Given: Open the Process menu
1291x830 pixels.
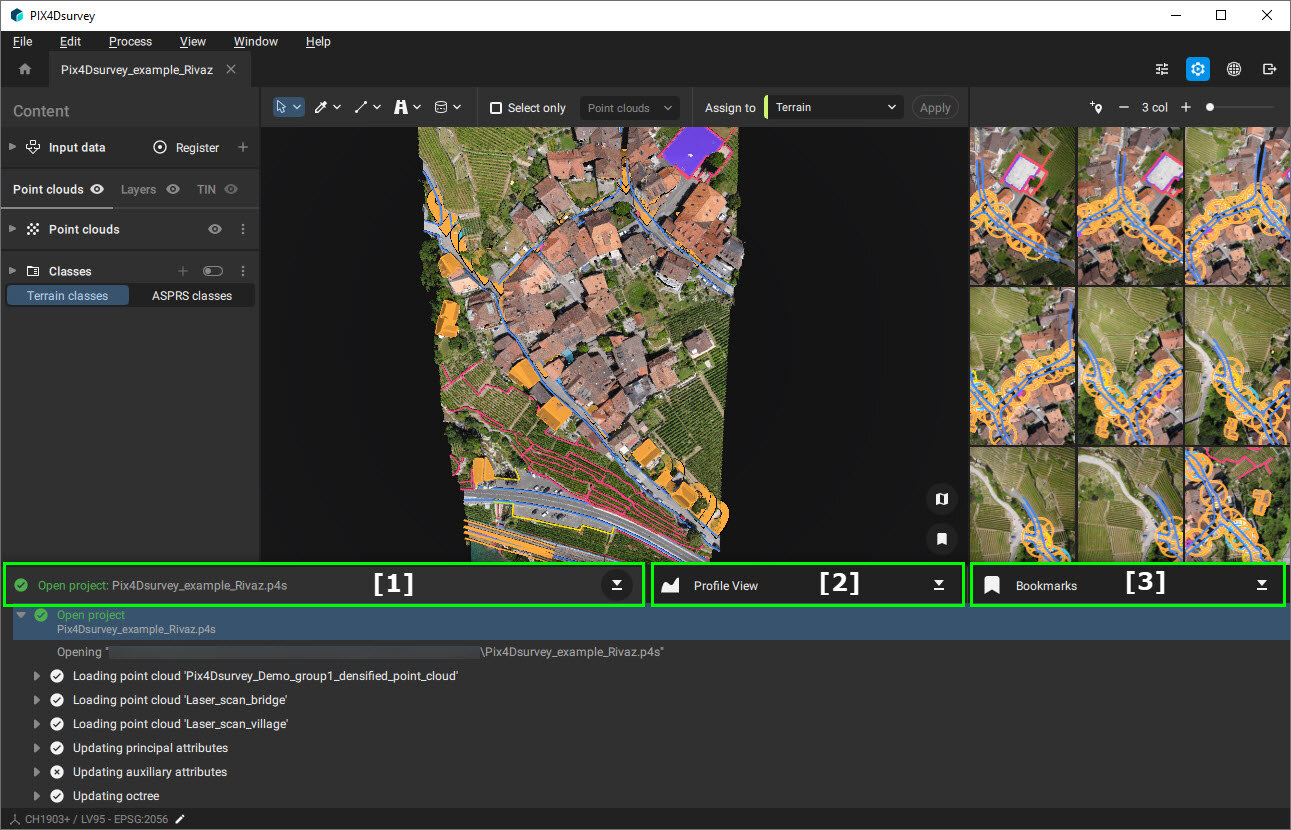Looking at the screenshot, I should tap(130, 42).
